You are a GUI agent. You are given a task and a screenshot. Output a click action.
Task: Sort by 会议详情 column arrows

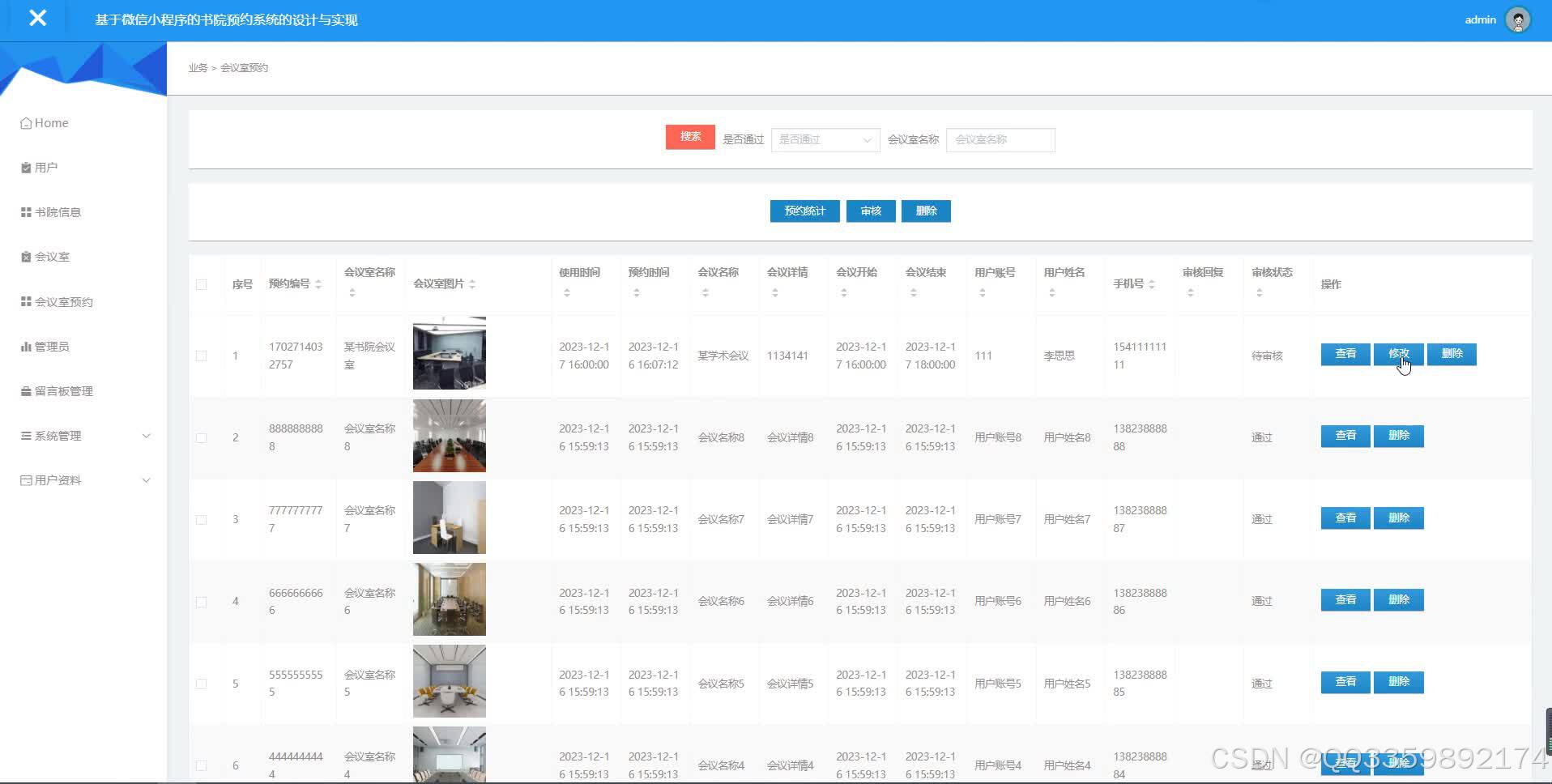(x=775, y=292)
